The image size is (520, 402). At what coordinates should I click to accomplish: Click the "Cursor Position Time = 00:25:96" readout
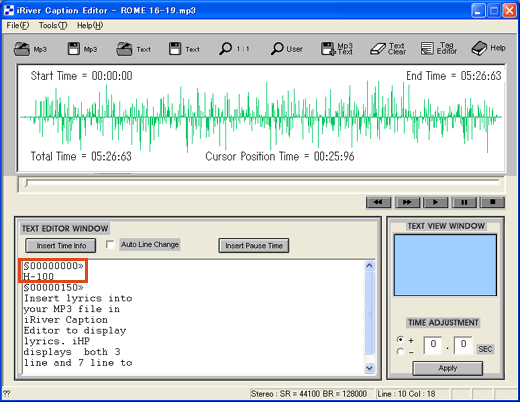280,156
